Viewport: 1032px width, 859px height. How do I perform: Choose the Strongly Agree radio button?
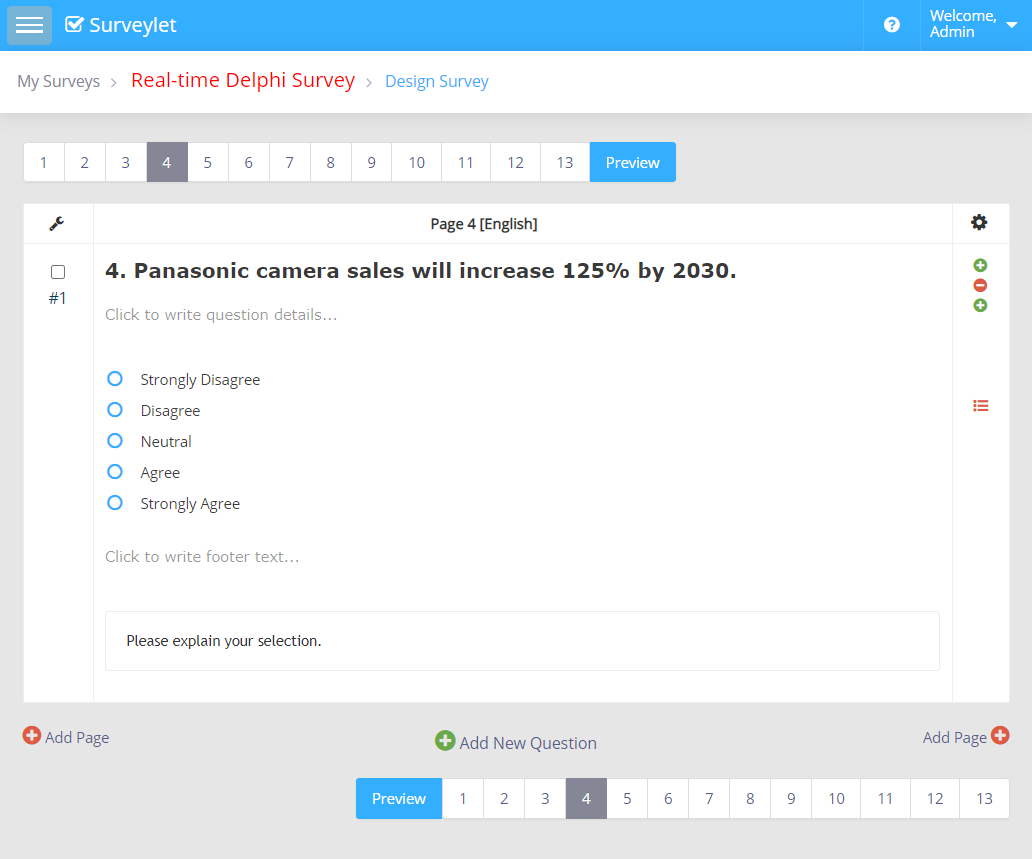(x=115, y=503)
